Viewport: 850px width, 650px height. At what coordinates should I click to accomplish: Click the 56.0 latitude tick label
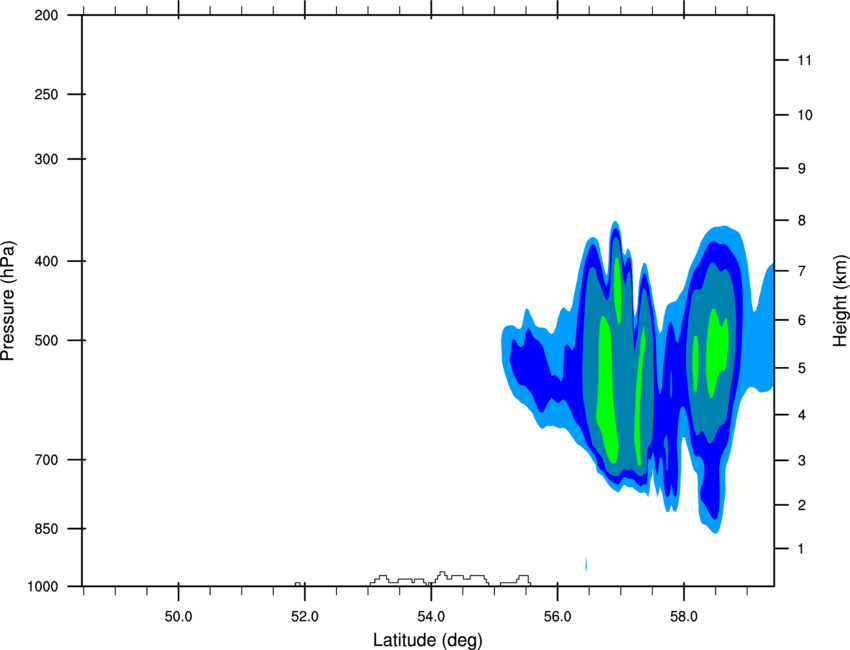557,616
